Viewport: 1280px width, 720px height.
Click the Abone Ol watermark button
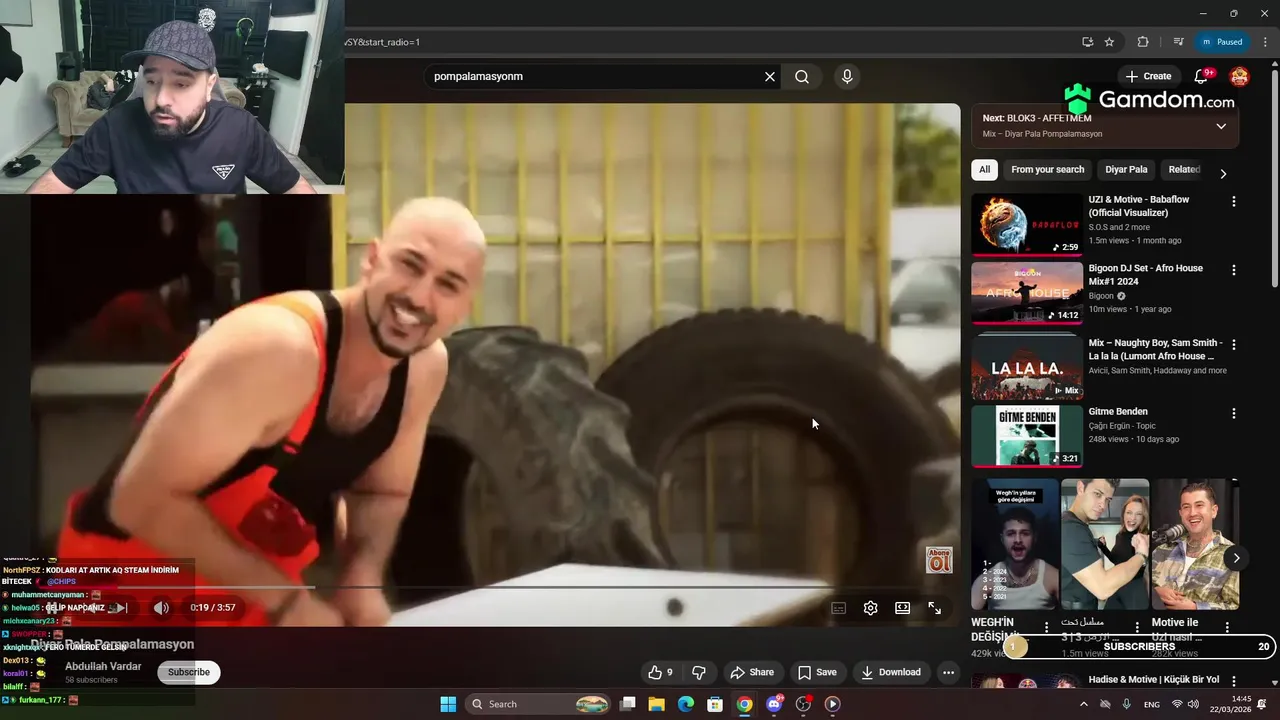(x=939, y=560)
